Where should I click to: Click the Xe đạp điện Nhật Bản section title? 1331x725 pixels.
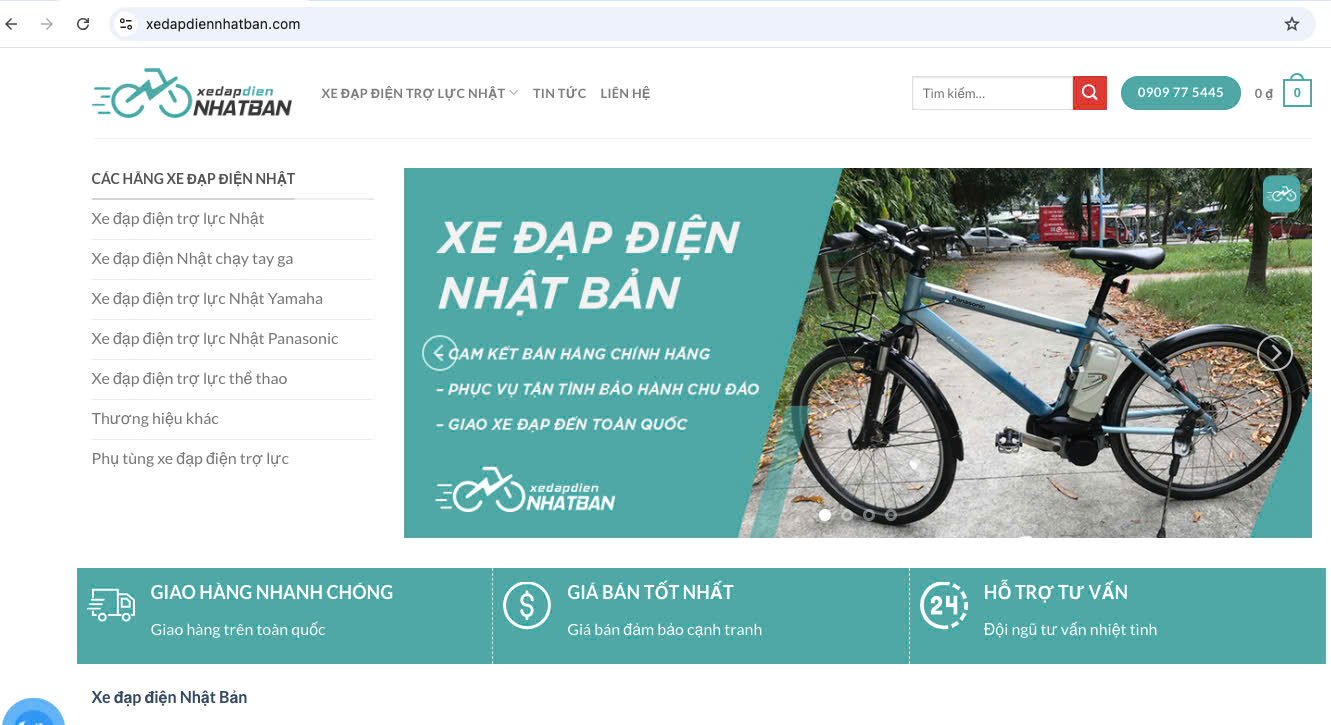(x=169, y=697)
